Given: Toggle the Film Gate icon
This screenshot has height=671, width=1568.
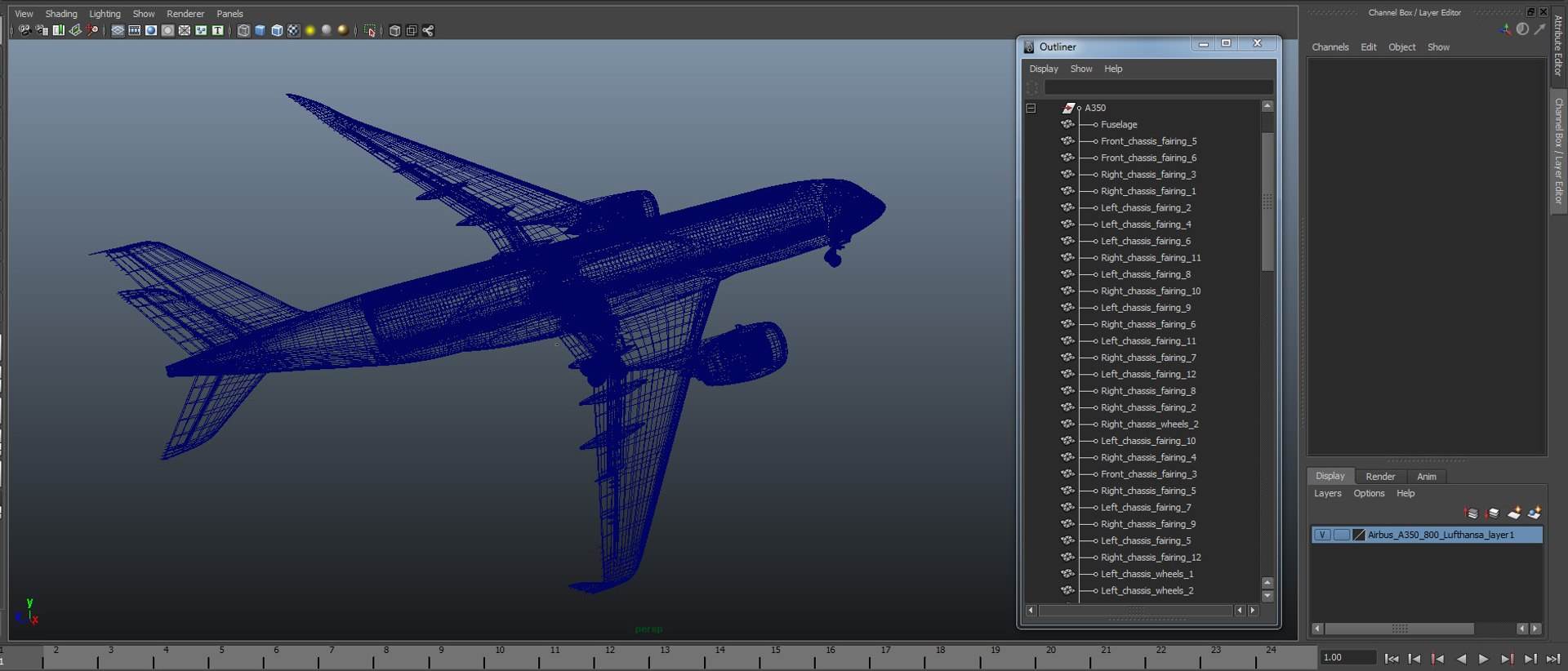Looking at the screenshot, I should (135, 30).
